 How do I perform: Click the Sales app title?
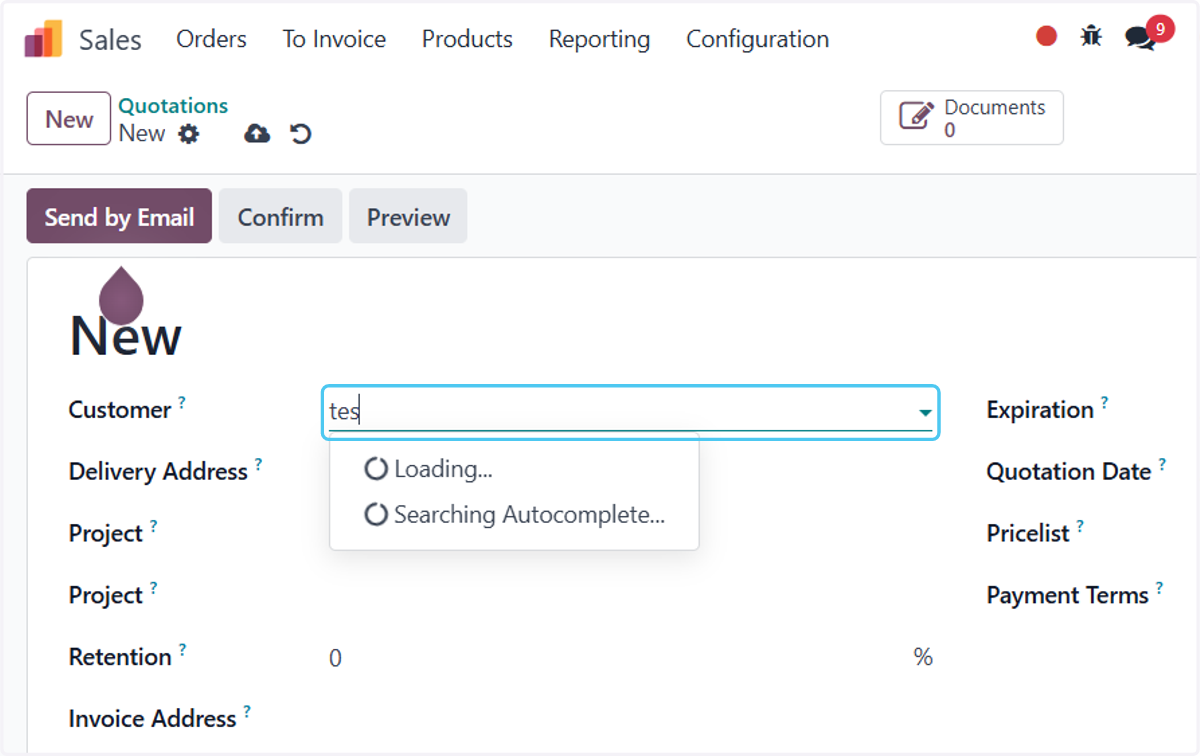110,40
